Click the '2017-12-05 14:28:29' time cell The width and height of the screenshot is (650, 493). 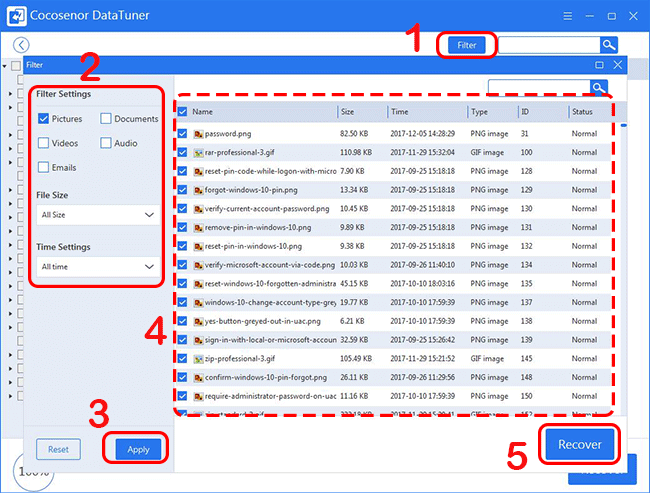click(422, 134)
